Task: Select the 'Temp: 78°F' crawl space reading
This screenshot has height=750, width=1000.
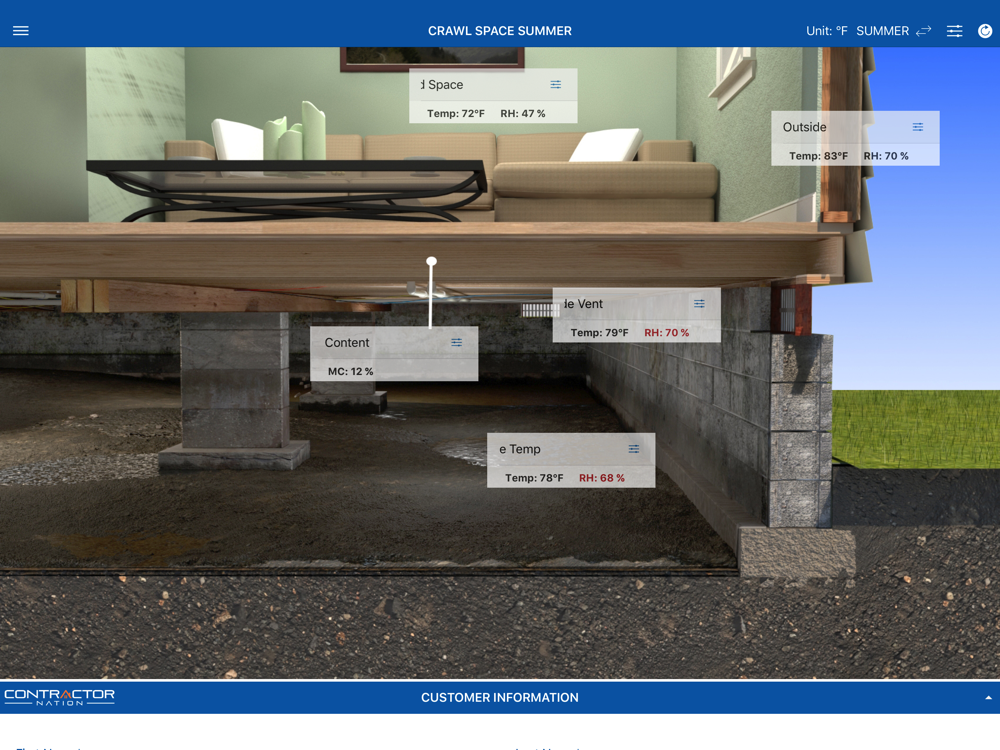Action: pos(534,478)
